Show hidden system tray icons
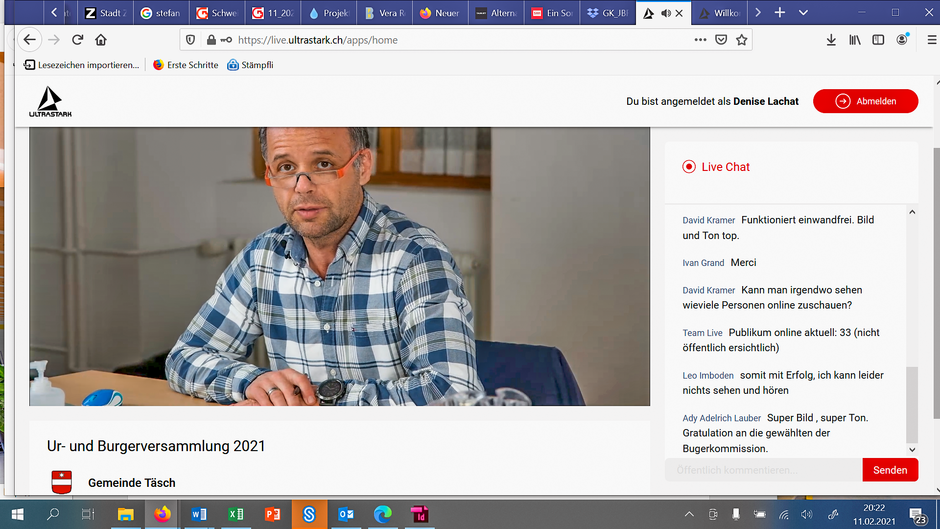Screen dimensions: 940x529 click(688, 514)
